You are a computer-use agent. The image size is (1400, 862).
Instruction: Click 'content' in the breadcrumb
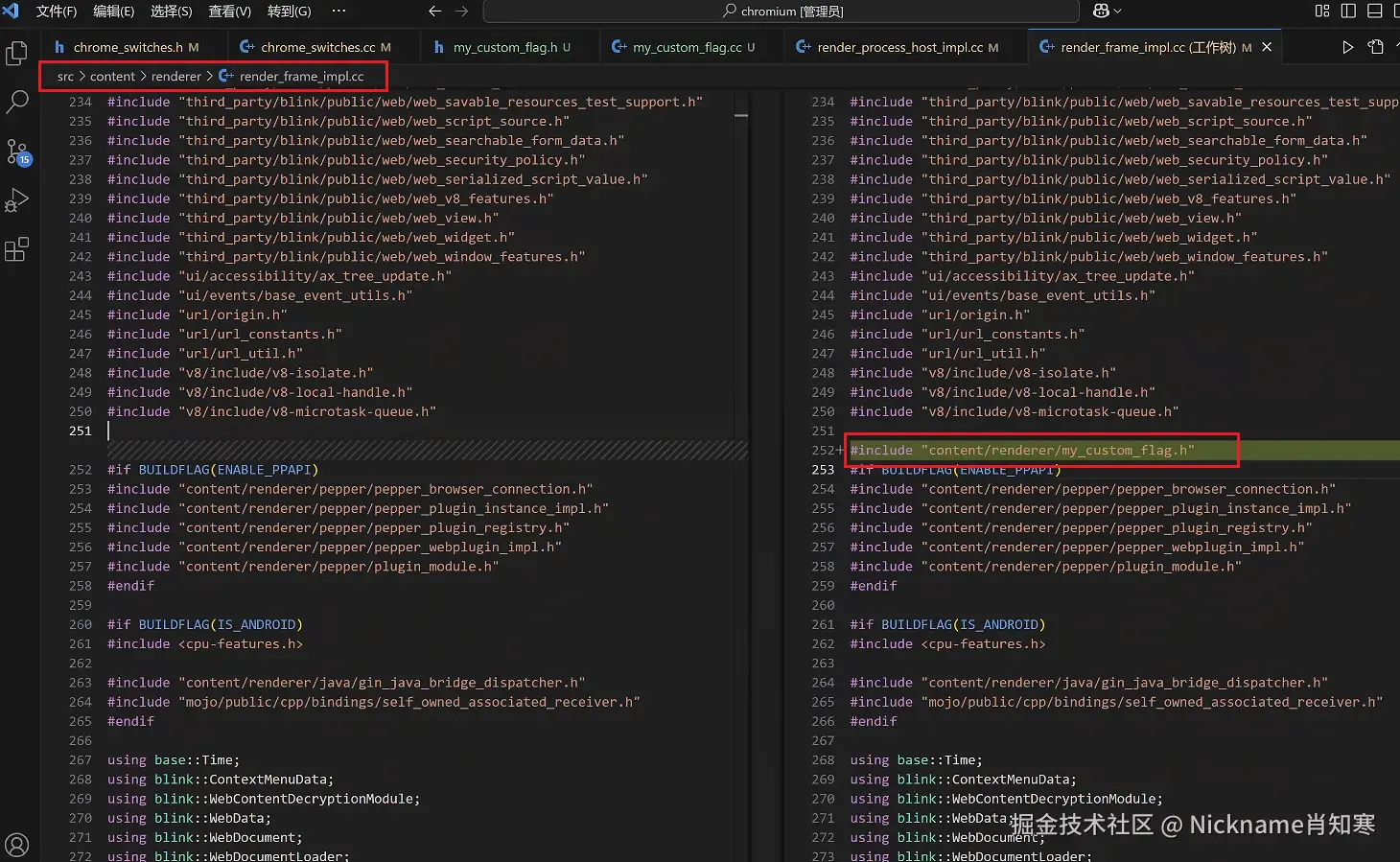pos(112,77)
